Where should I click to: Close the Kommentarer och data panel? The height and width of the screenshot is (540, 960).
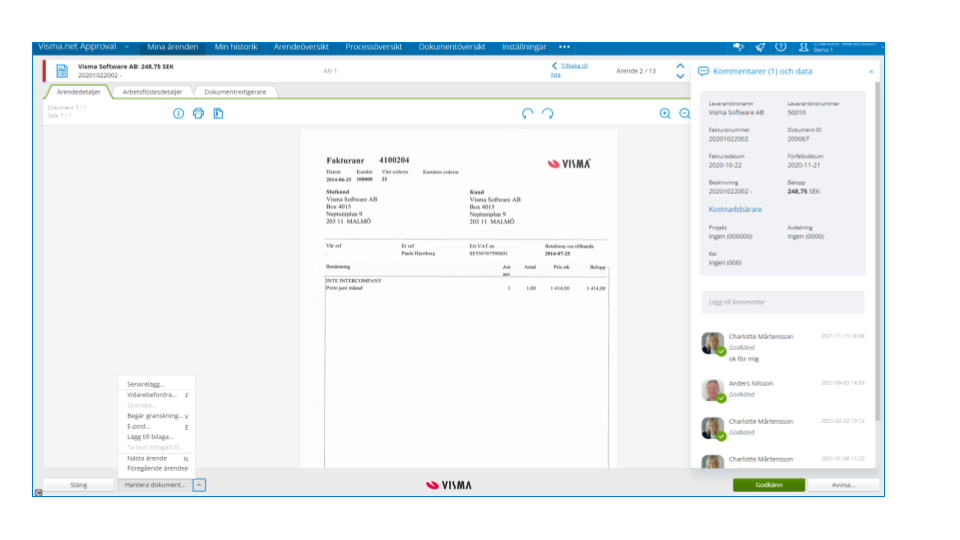coord(871,72)
